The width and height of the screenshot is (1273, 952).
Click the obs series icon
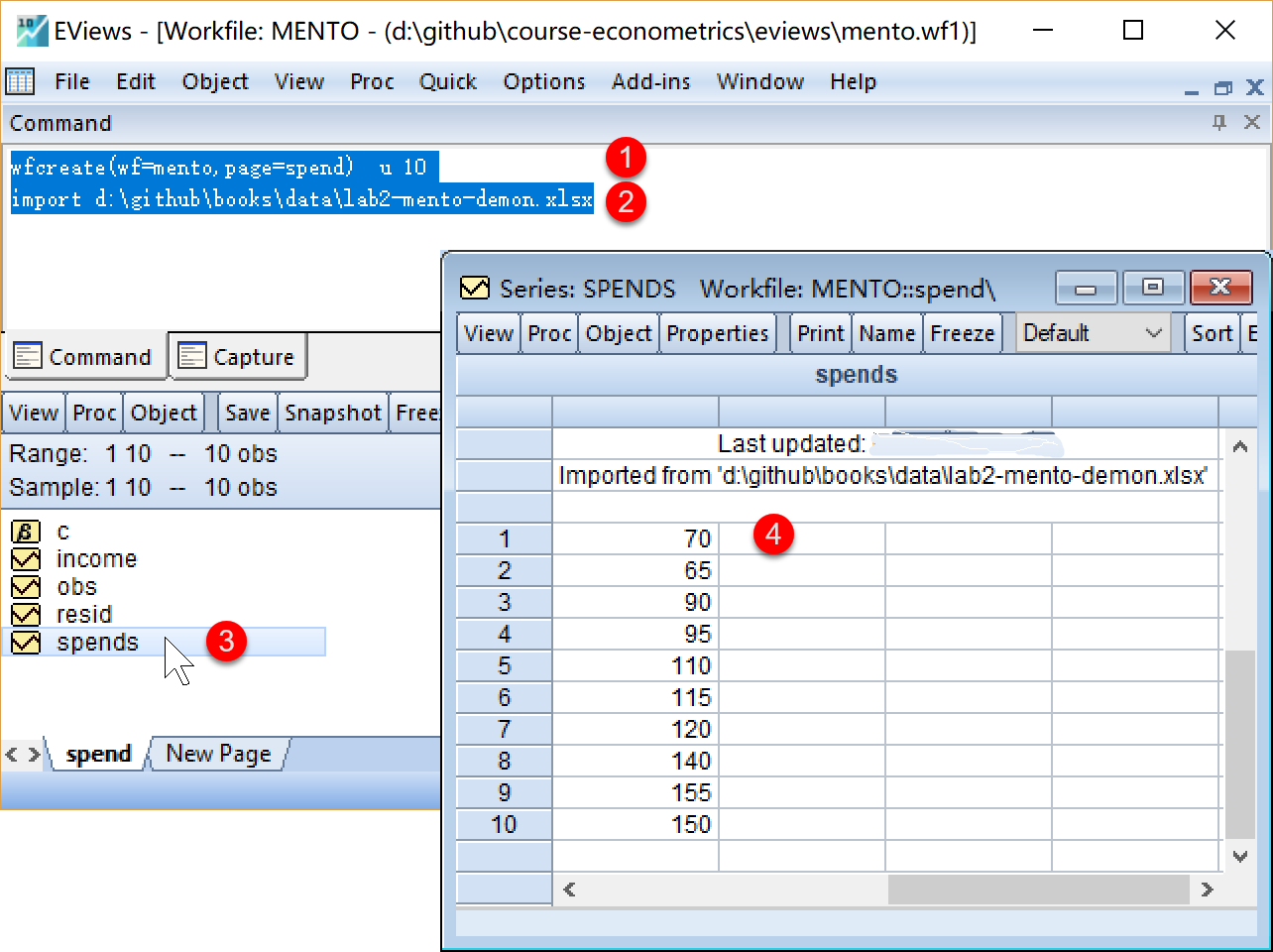26,587
